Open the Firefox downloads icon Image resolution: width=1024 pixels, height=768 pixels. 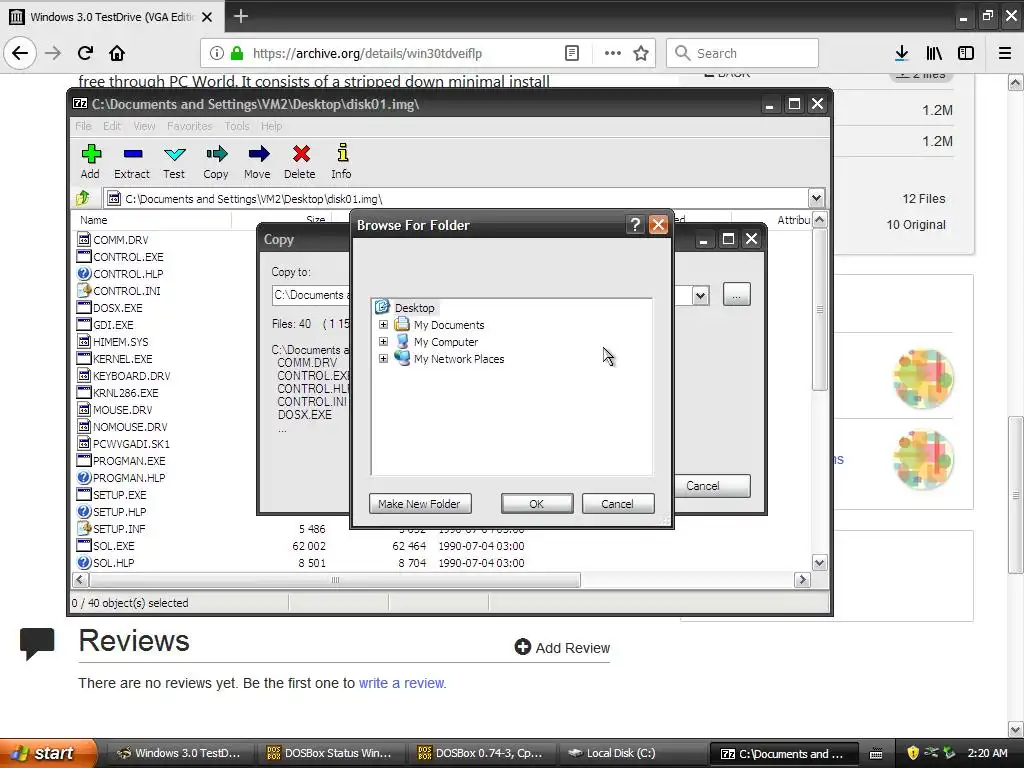pyautogui.click(x=902, y=53)
